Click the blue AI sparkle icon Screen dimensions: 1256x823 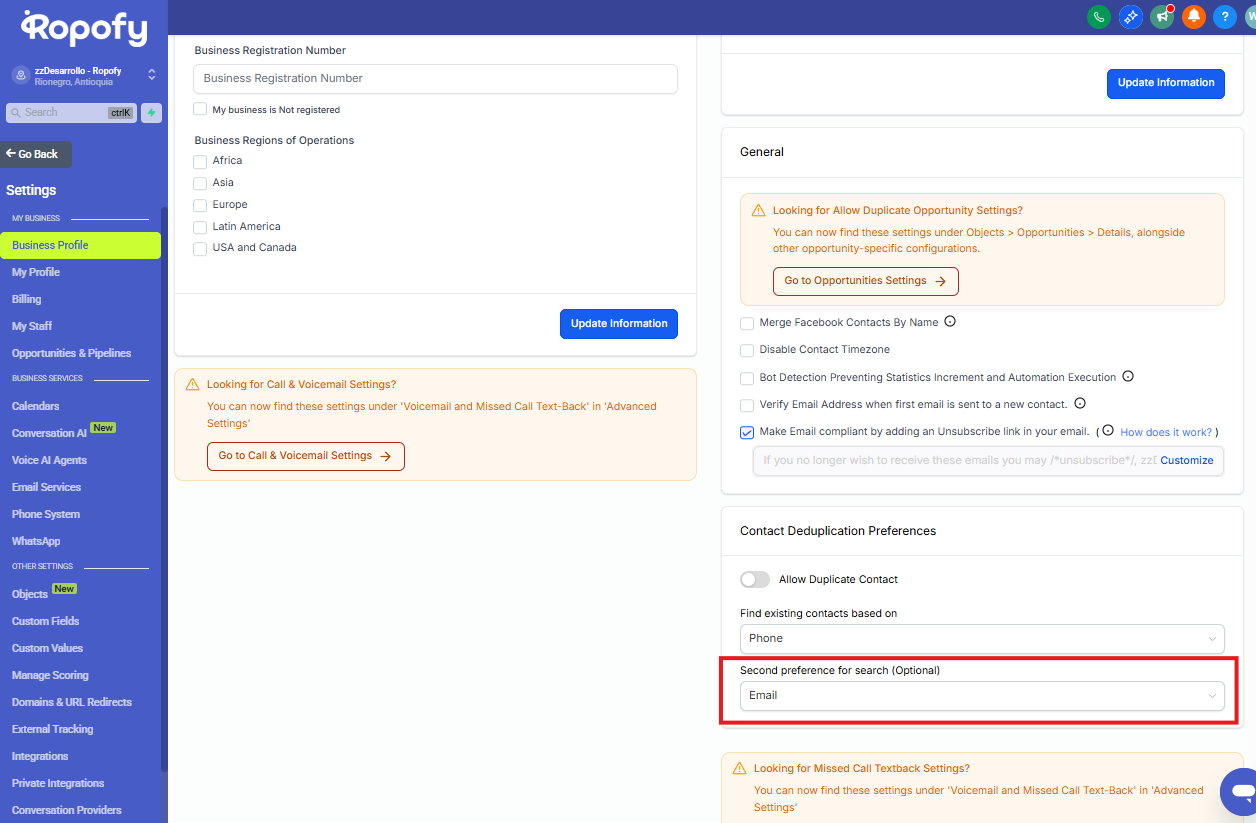click(x=1130, y=17)
